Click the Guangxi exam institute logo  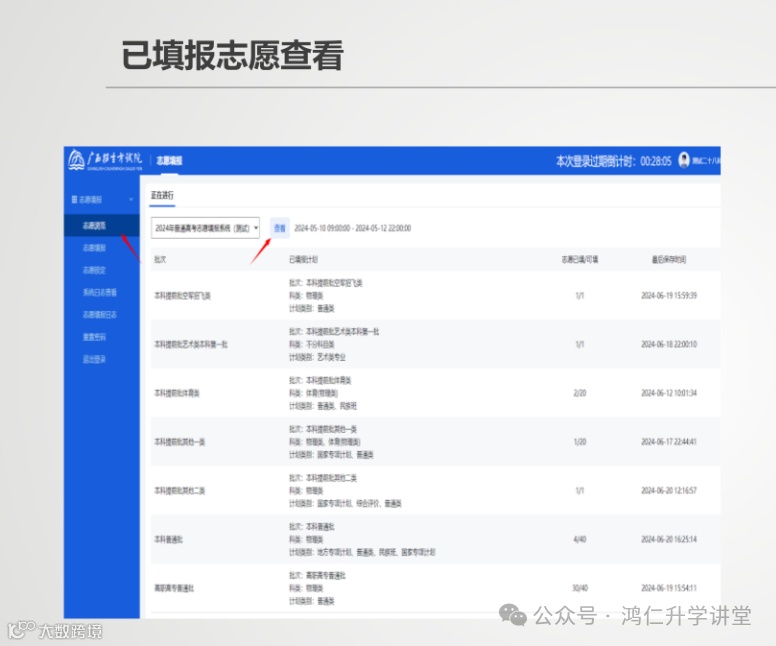coord(105,160)
